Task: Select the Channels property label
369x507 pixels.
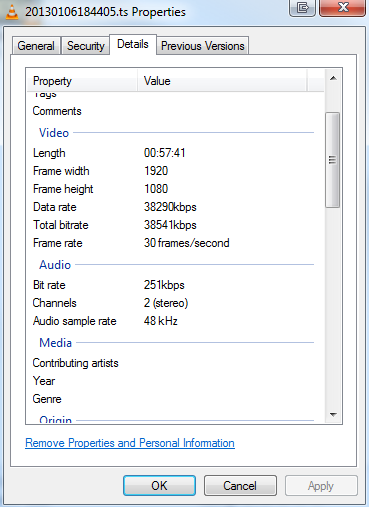Action: (55, 303)
